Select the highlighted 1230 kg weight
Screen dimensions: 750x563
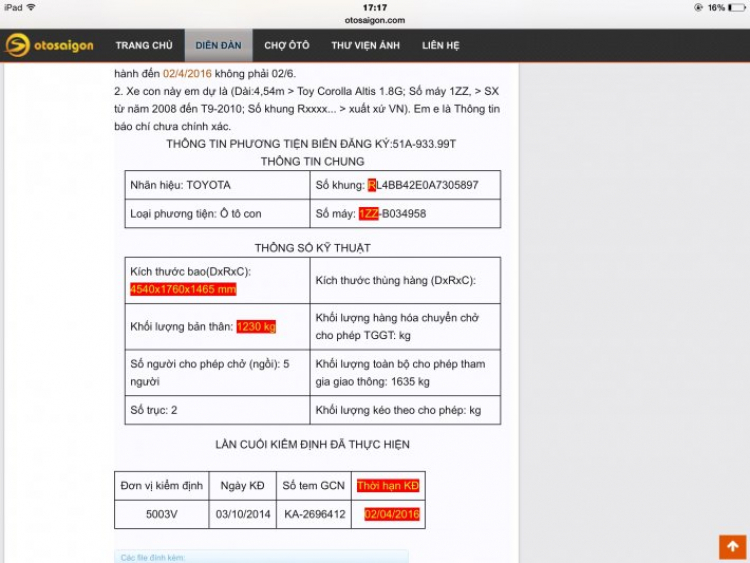256,327
